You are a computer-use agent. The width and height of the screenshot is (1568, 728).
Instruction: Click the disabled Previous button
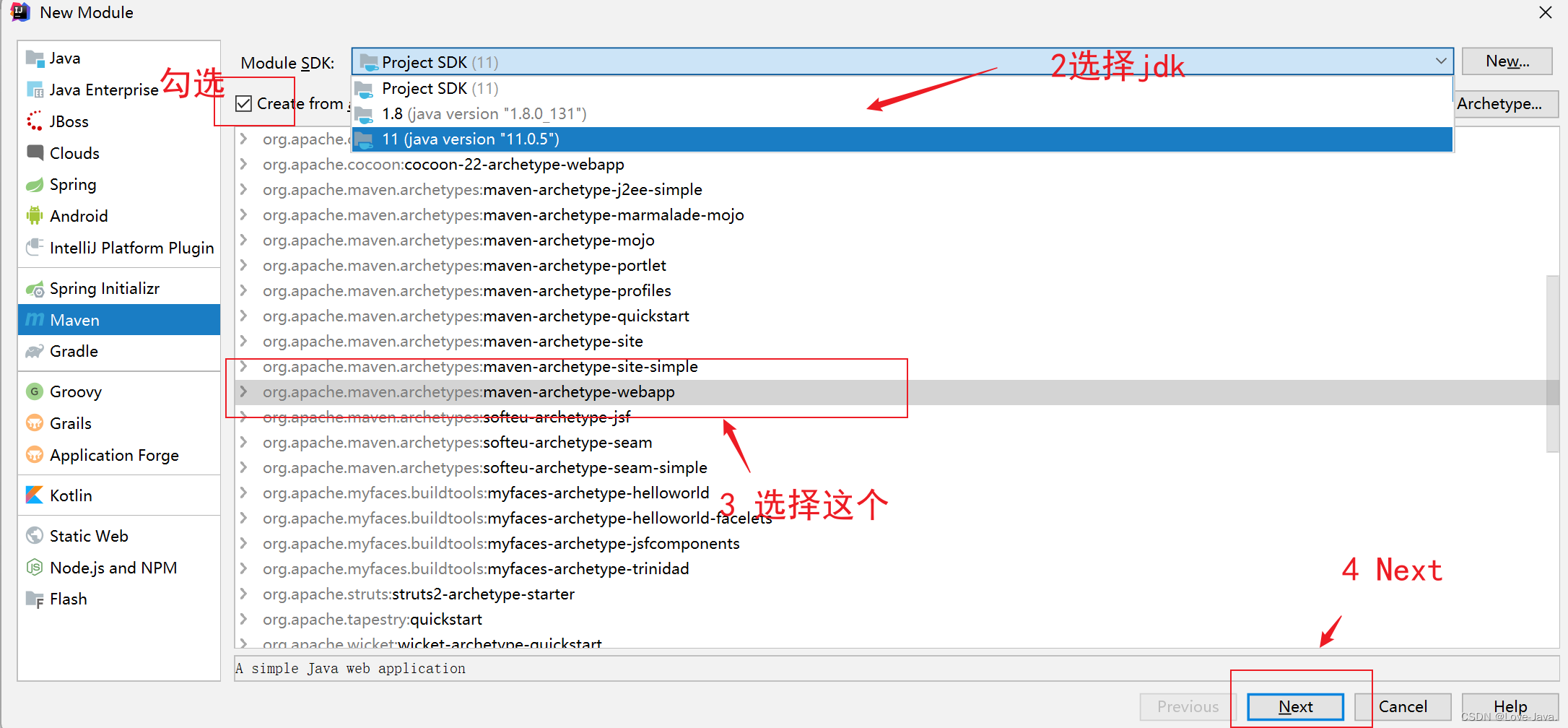[1188, 706]
